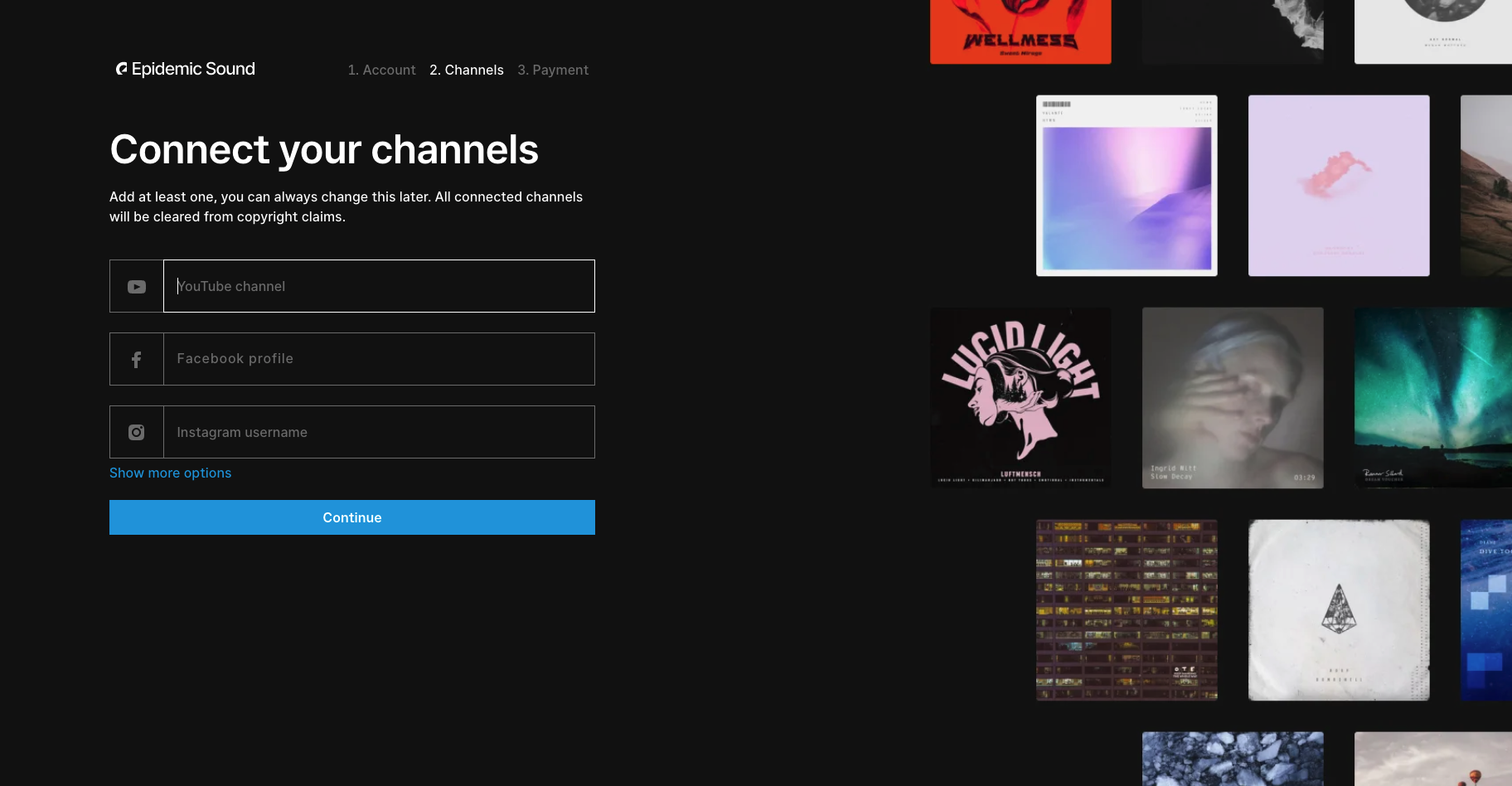Open the red Wellmess album cover
Screen dimensions: 1512x786
(x=1020, y=32)
